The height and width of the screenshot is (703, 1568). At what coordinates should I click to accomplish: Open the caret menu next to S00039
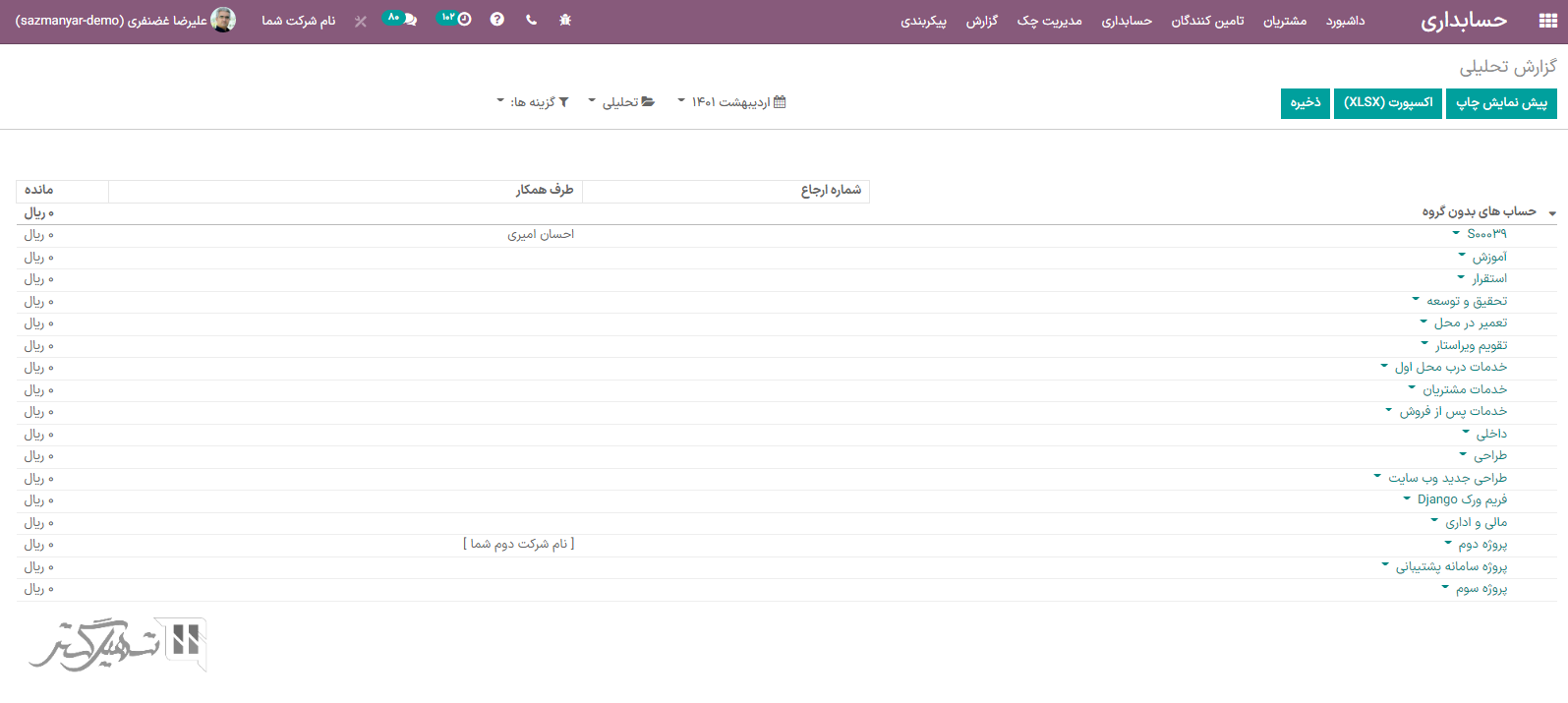click(x=1456, y=233)
